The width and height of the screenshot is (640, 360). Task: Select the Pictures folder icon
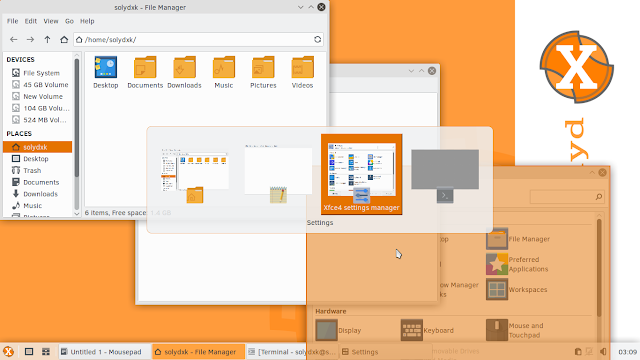[x=263, y=67]
